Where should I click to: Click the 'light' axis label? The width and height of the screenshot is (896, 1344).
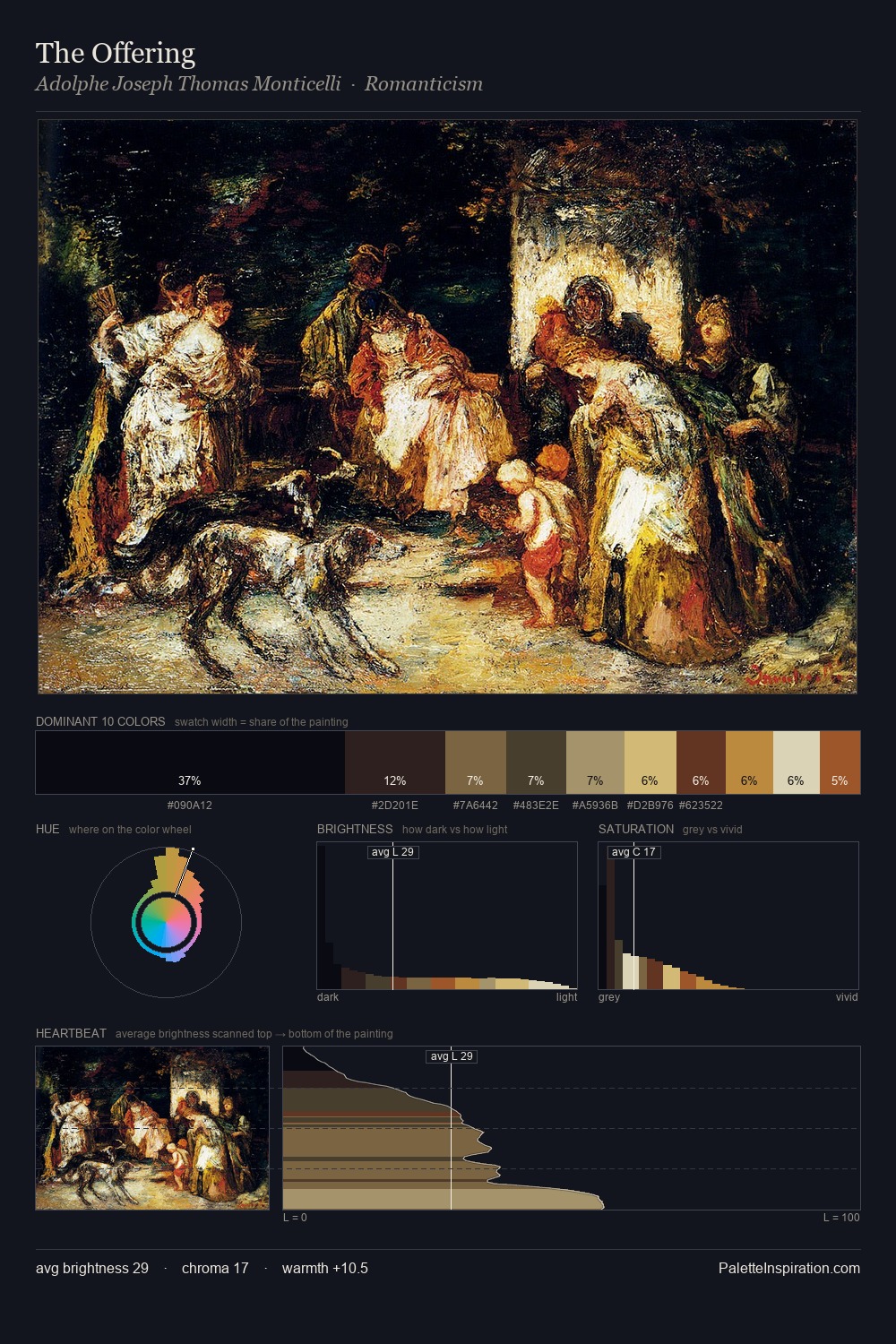pos(566,997)
